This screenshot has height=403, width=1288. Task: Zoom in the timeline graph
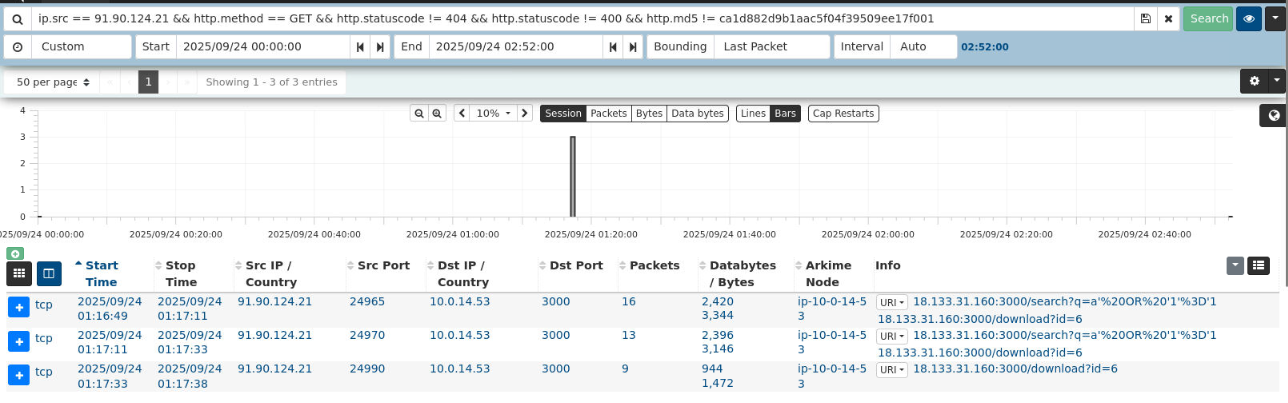tap(437, 113)
